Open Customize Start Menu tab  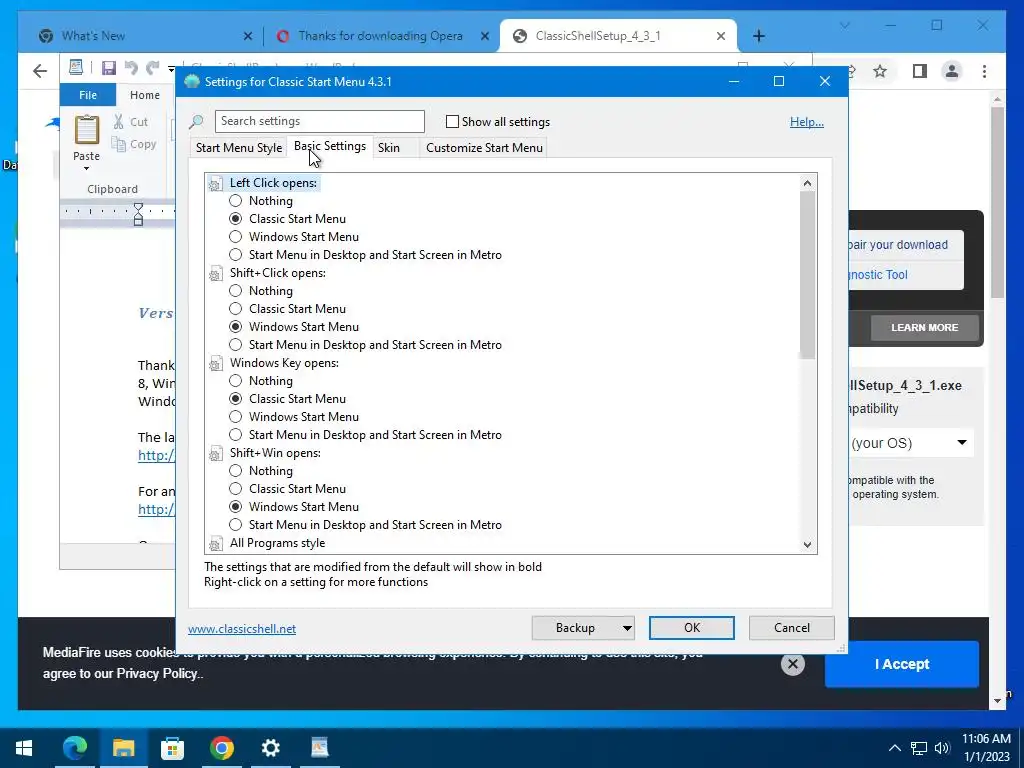[x=485, y=148]
